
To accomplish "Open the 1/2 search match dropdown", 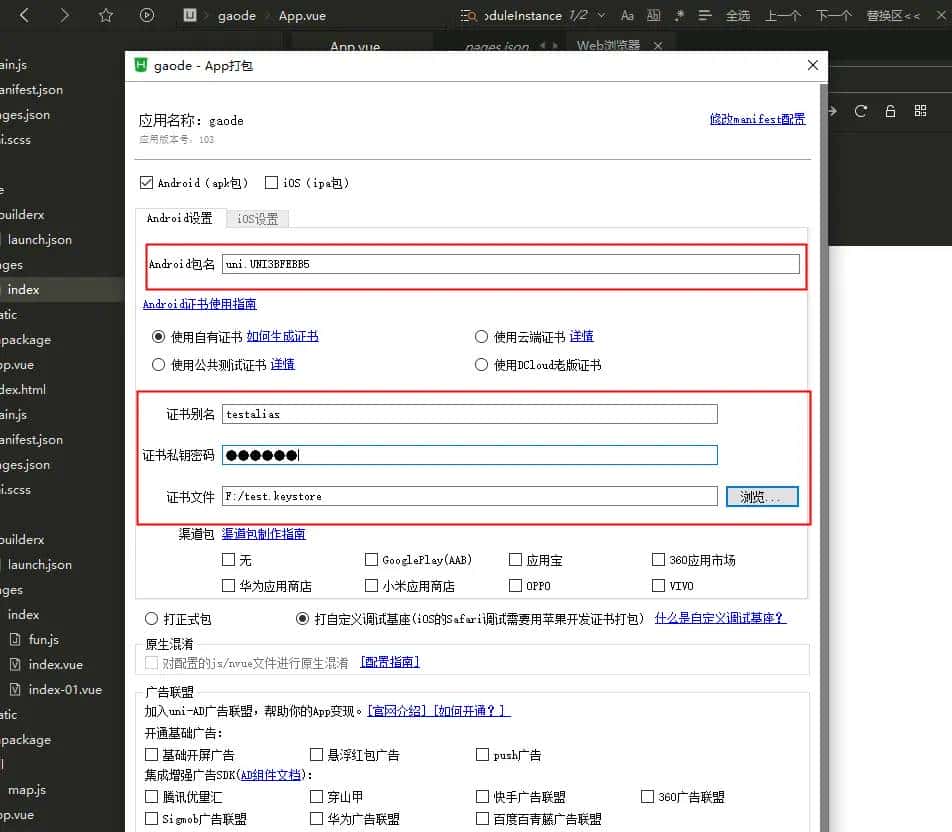I will click(601, 16).
